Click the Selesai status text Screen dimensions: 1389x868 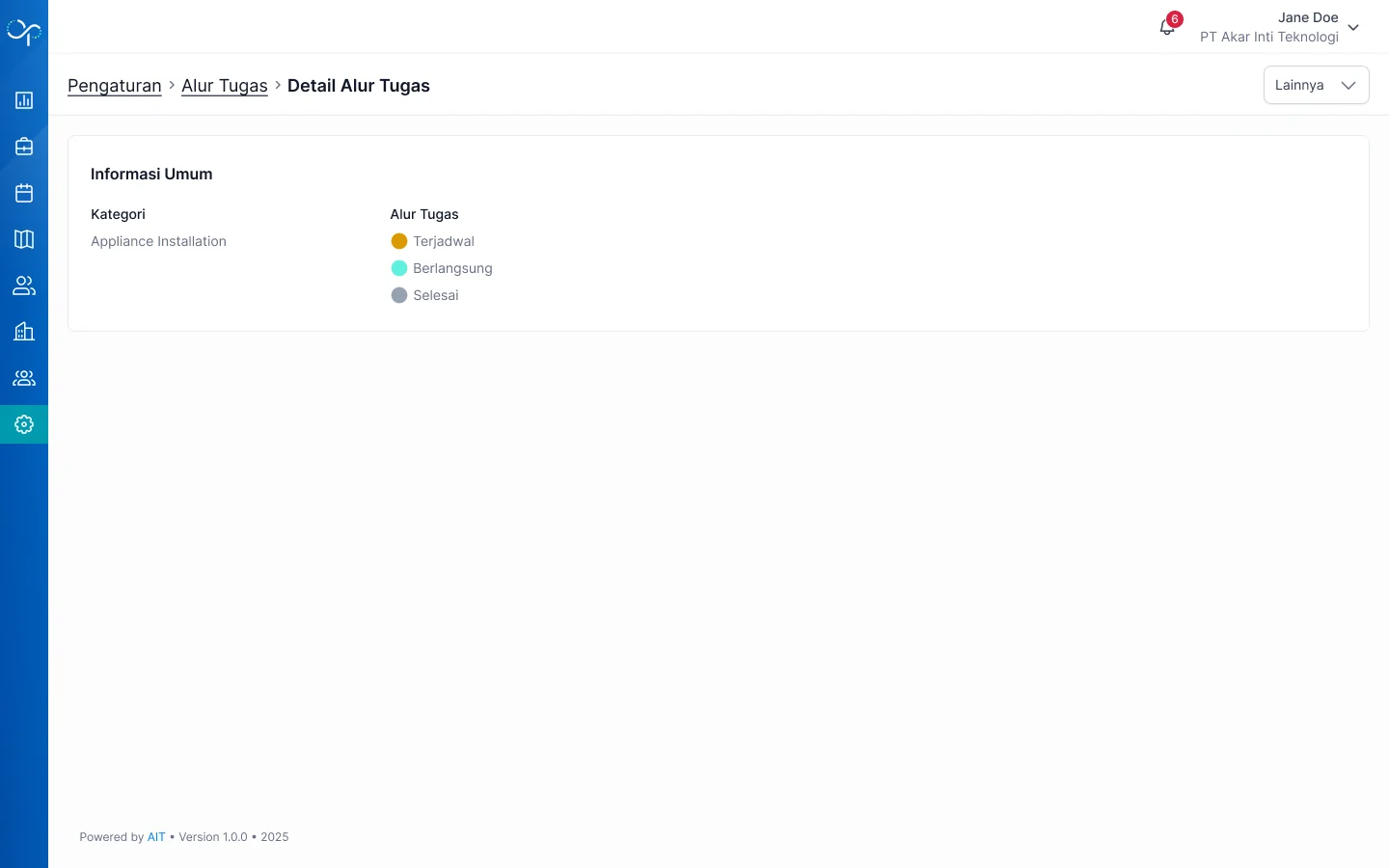(x=436, y=295)
